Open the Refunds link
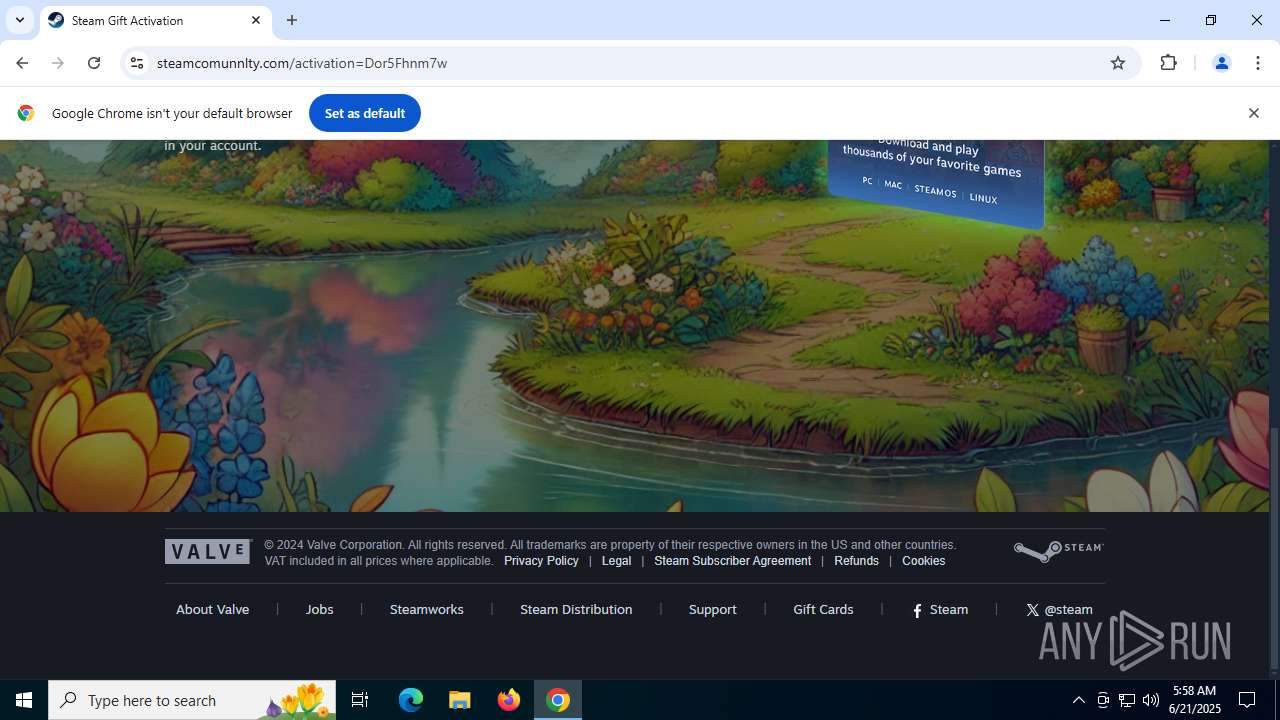Image resolution: width=1280 pixels, height=720 pixels. tap(856, 561)
